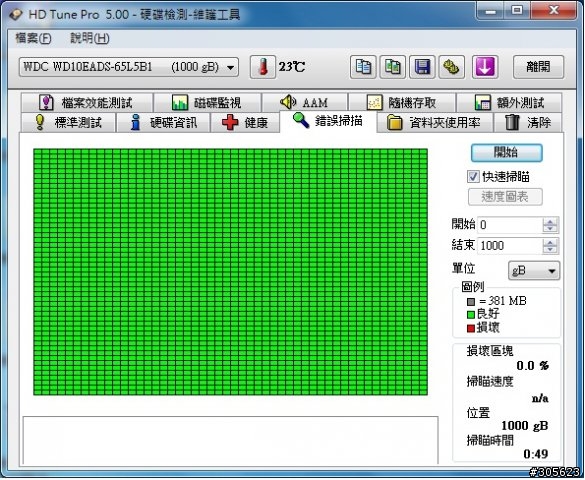
Task: Click the floppy disk save screenshot icon
Action: tap(422, 68)
